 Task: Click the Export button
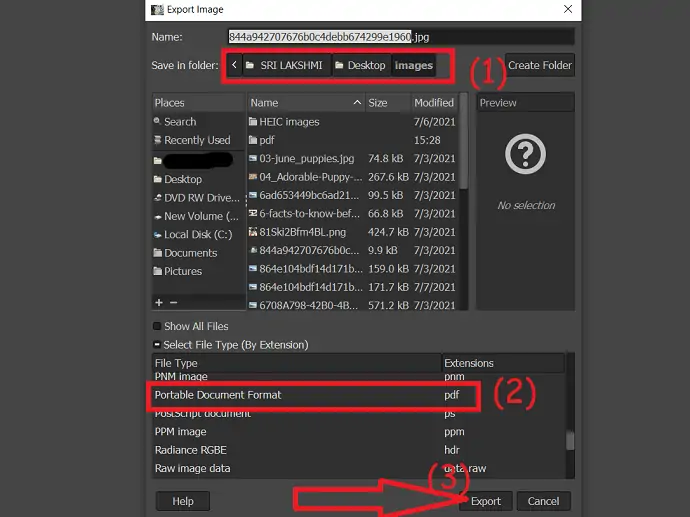coord(486,501)
